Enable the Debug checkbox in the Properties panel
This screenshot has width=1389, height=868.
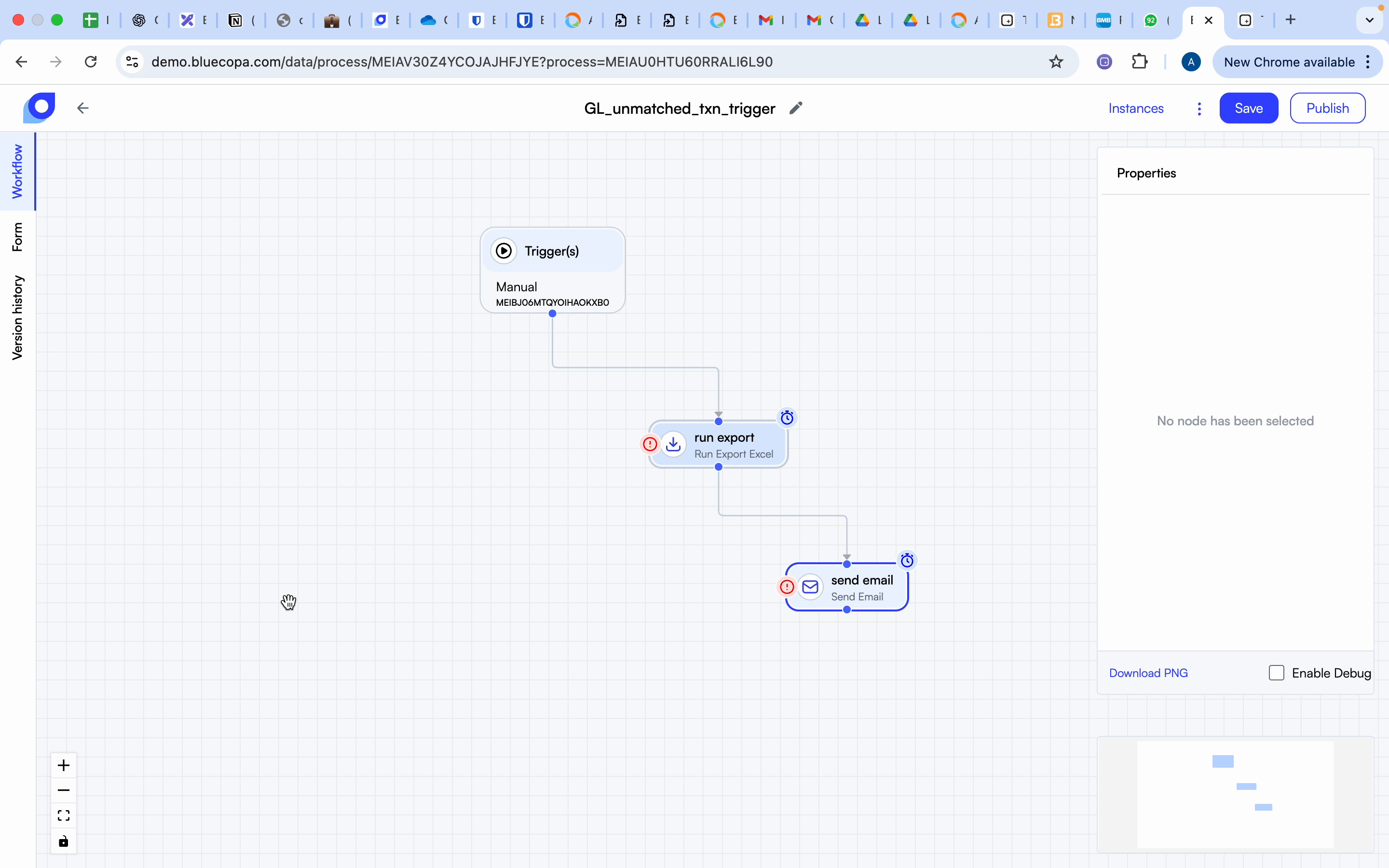pyautogui.click(x=1276, y=672)
